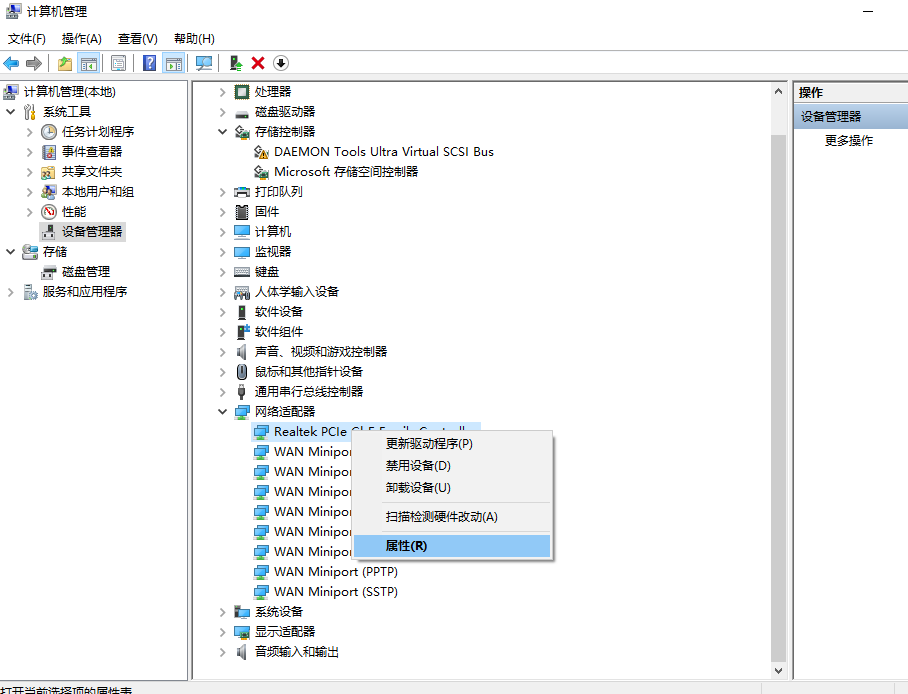Click the Properties toolbar icon
908x694 pixels.
pos(118,63)
